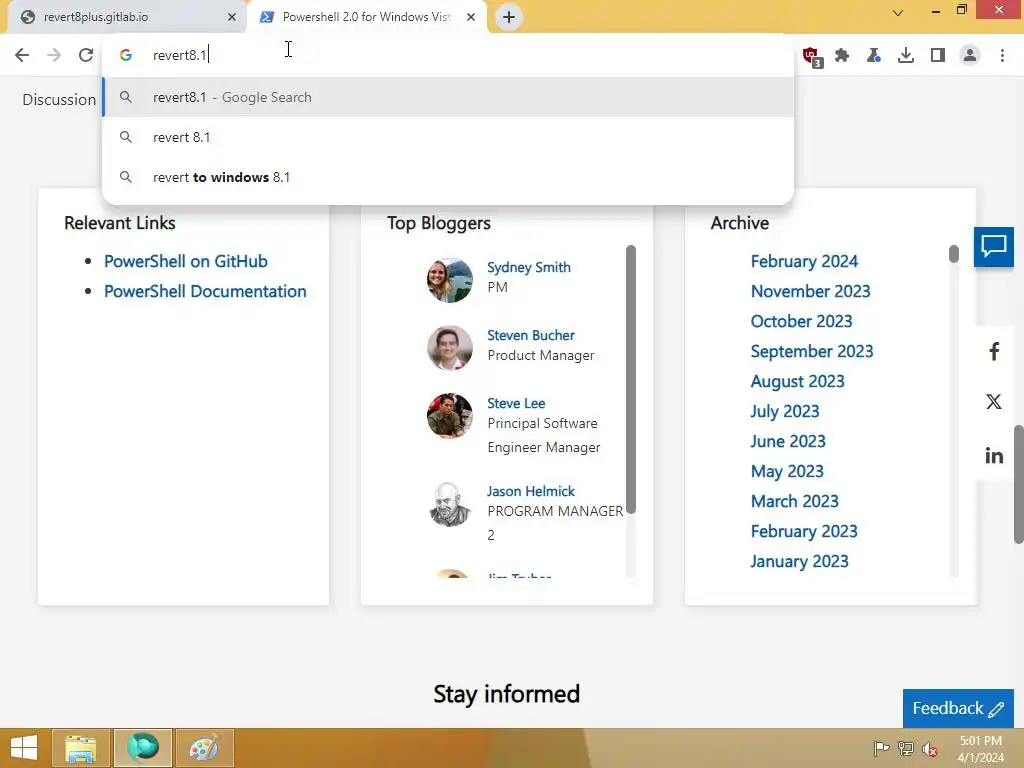The height and width of the screenshot is (768, 1024).
Task: Click the browser icon in taskbar
Action: [143, 748]
